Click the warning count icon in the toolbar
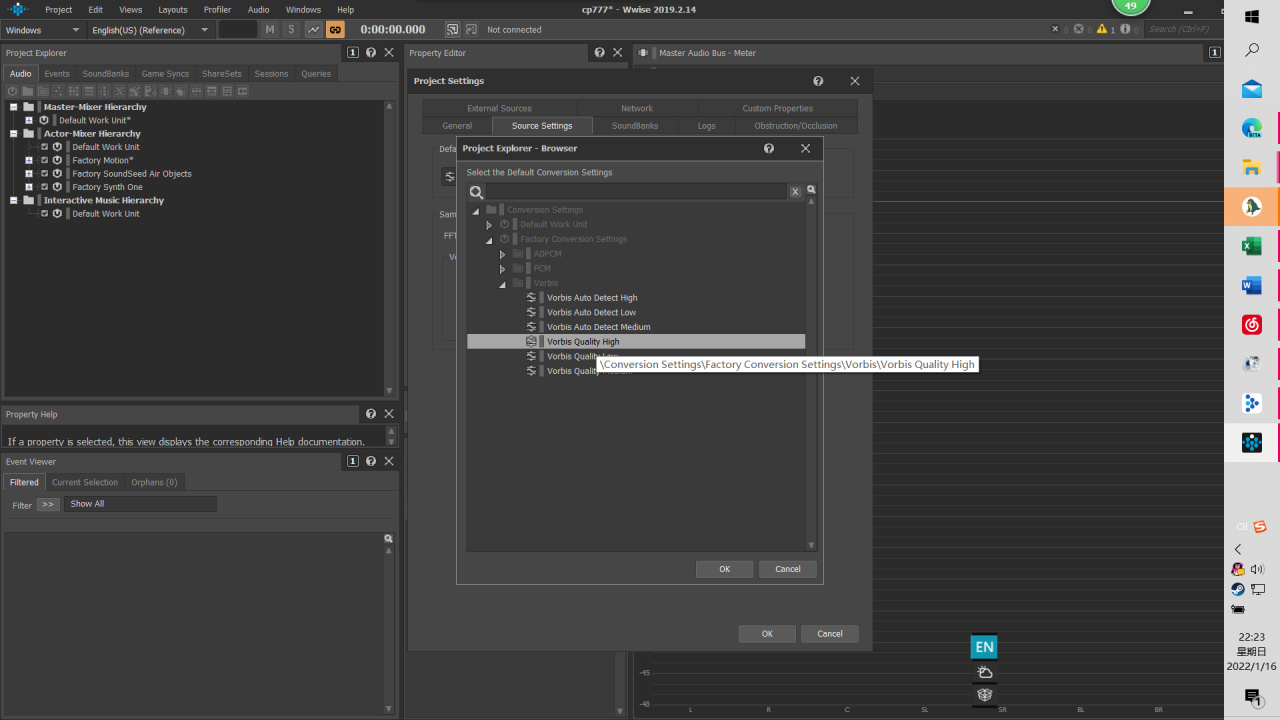This screenshot has height=720, width=1280. click(x=1101, y=30)
